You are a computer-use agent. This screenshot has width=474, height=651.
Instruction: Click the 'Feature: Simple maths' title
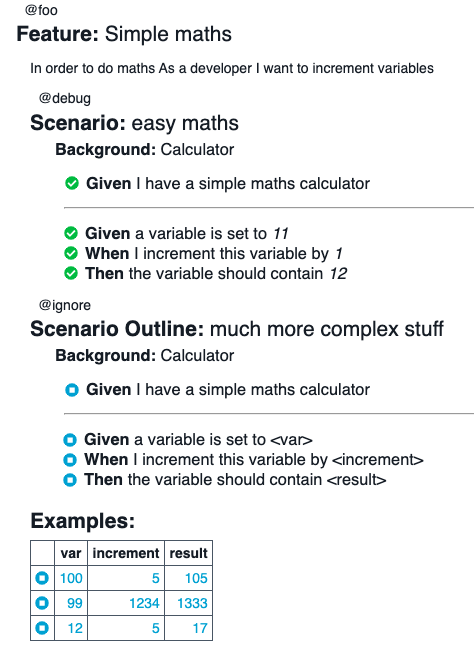click(124, 34)
